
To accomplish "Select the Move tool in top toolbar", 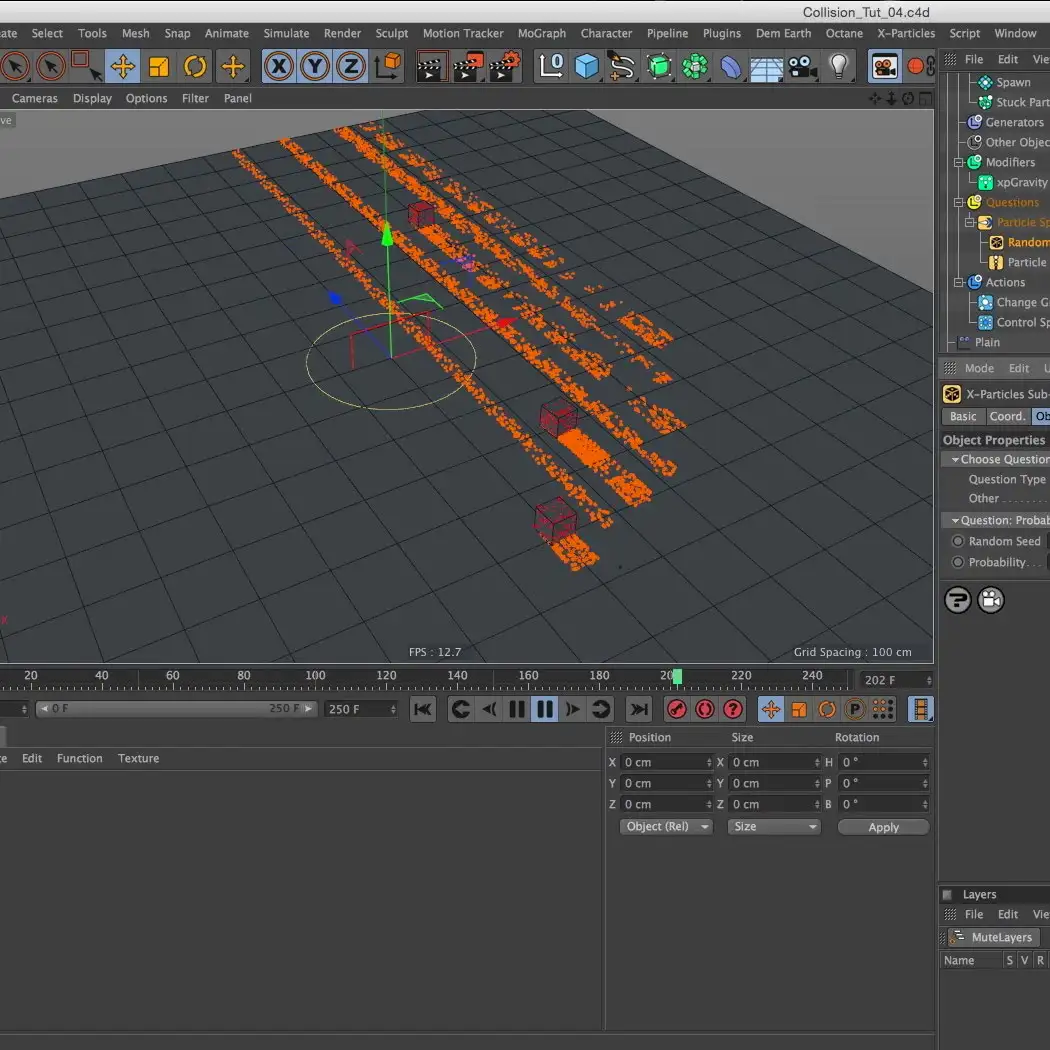I will pyautogui.click(x=123, y=66).
